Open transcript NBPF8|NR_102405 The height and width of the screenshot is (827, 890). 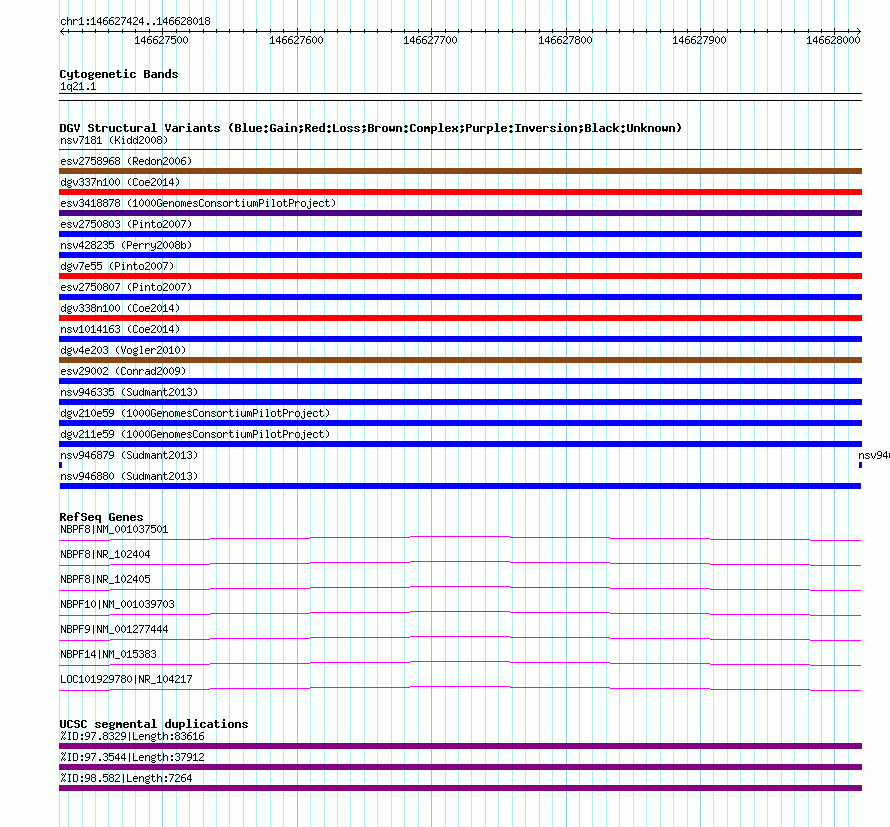(105, 580)
